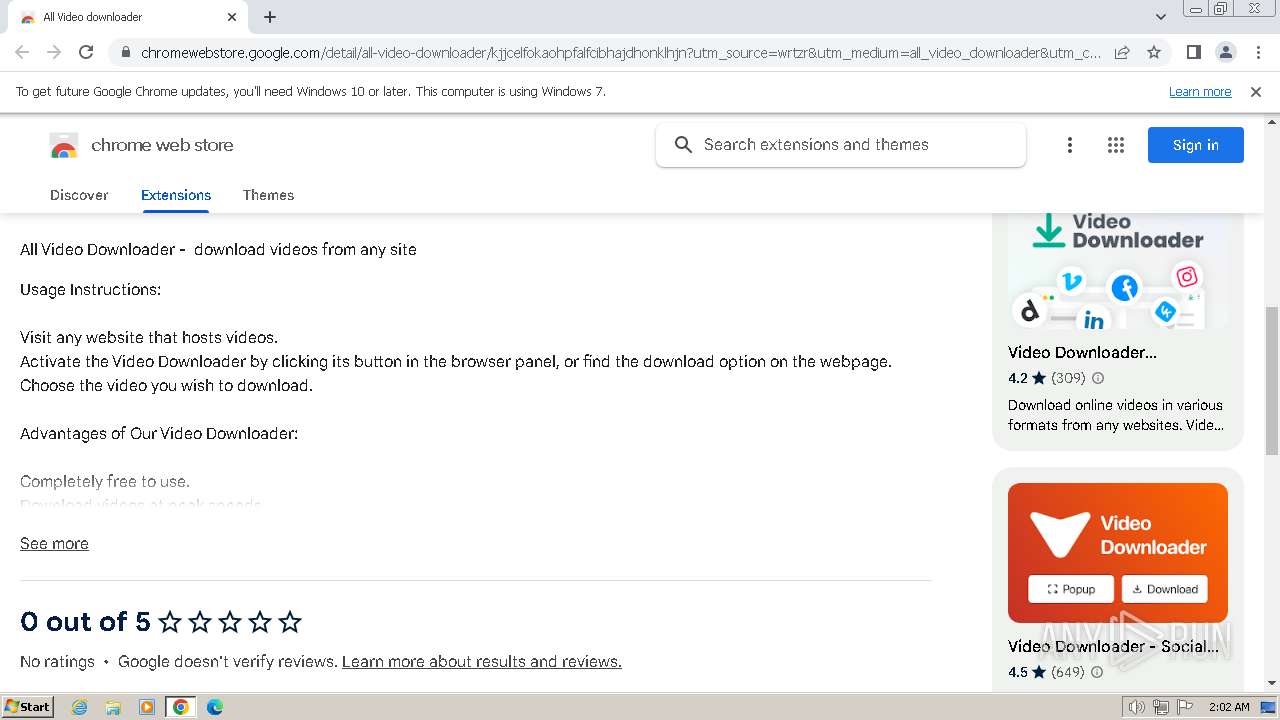Viewport: 1280px width, 720px height.
Task: View site information lock icon
Action: (x=125, y=52)
